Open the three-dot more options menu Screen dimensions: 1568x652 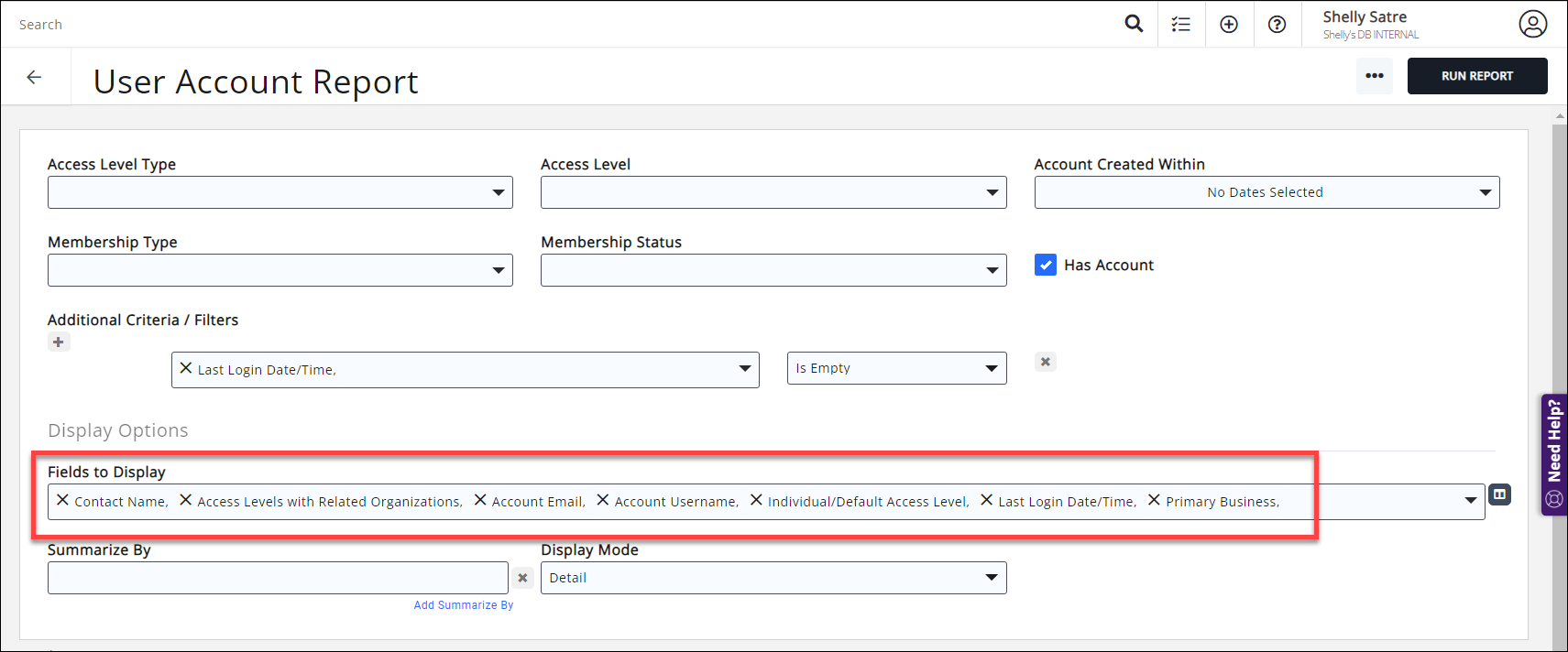point(1374,76)
